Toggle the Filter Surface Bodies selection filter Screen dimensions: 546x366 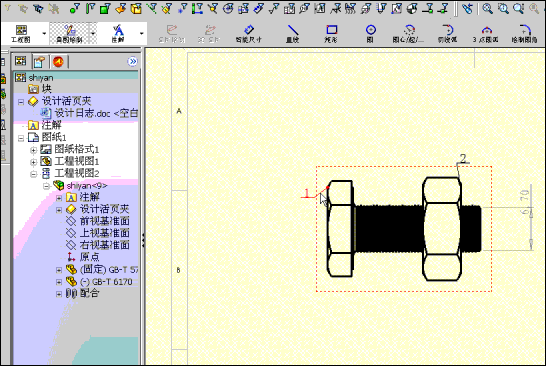pyautogui.click(x=120, y=8)
